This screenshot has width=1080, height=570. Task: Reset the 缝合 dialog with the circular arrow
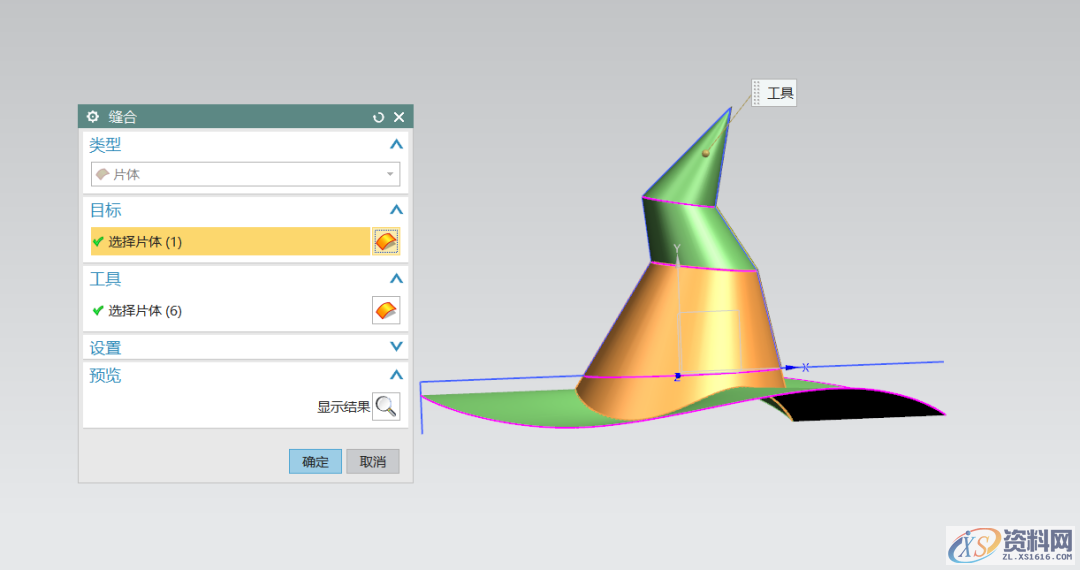pyautogui.click(x=378, y=117)
